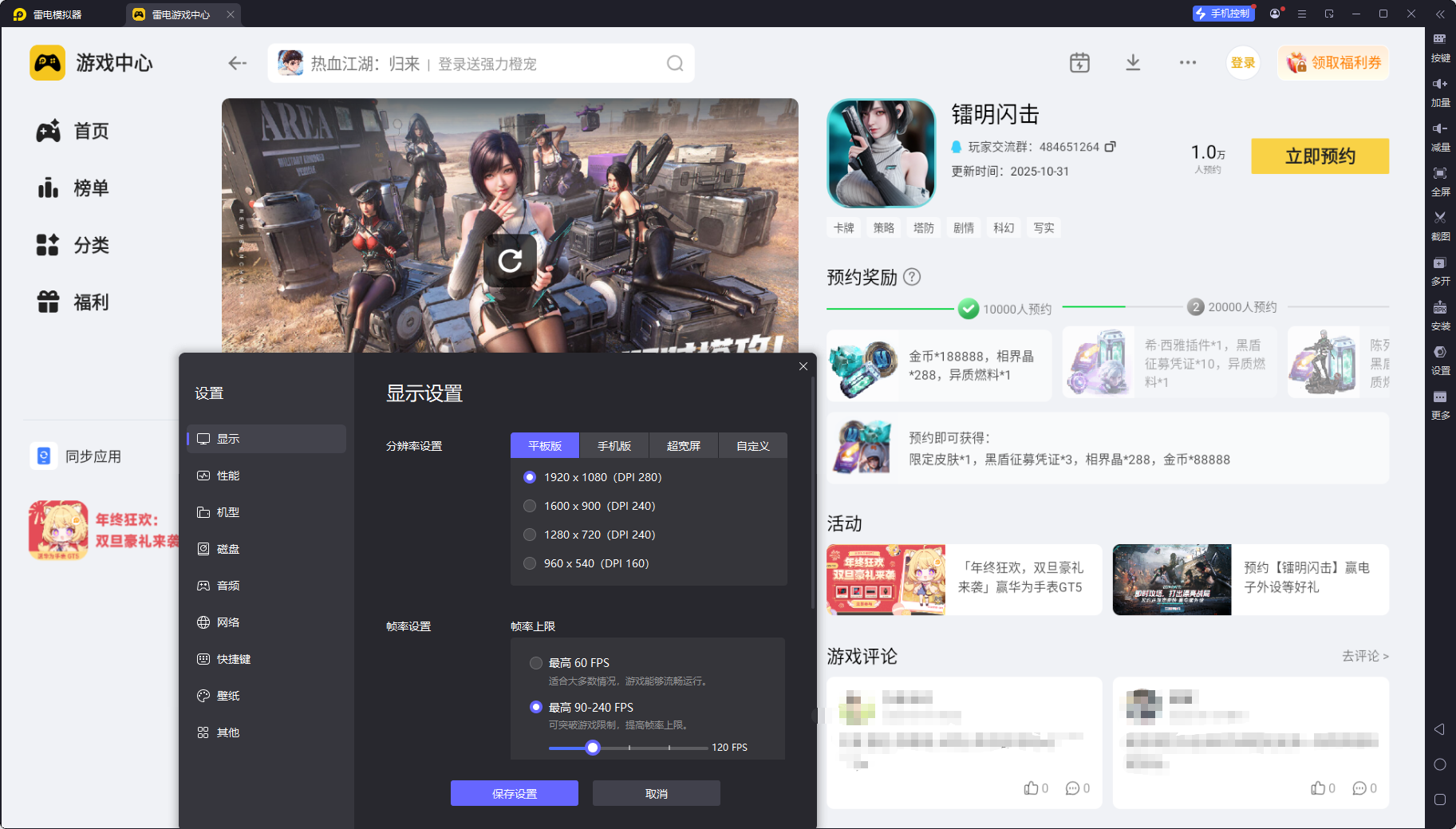Switch to the 手机版 resolution tab
This screenshot has height=829, width=1456.
point(614,446)
